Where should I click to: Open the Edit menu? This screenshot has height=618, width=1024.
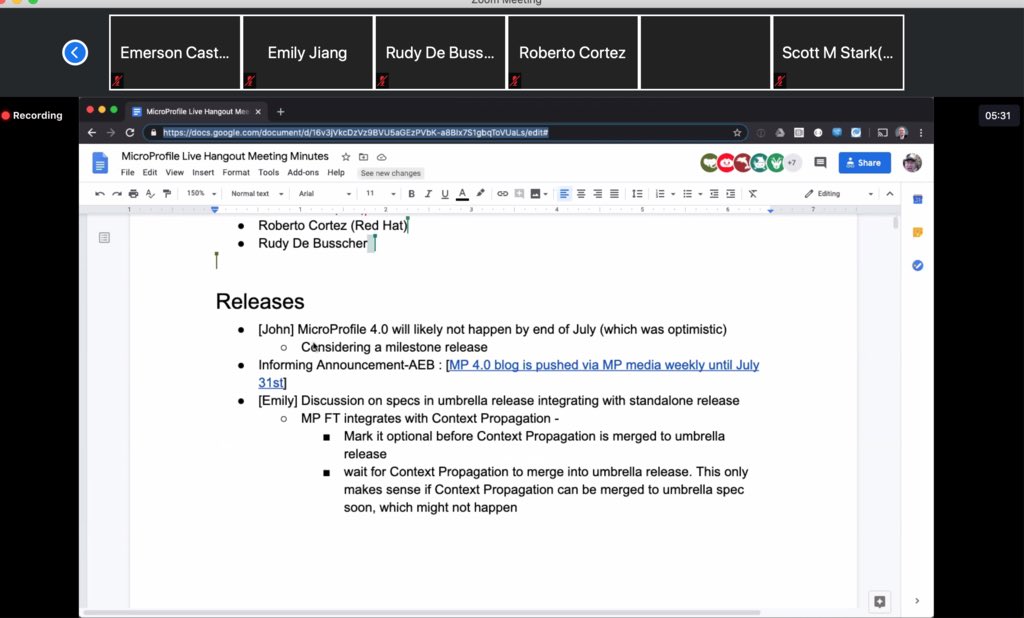pyautogui.click(x=150, y=172)
